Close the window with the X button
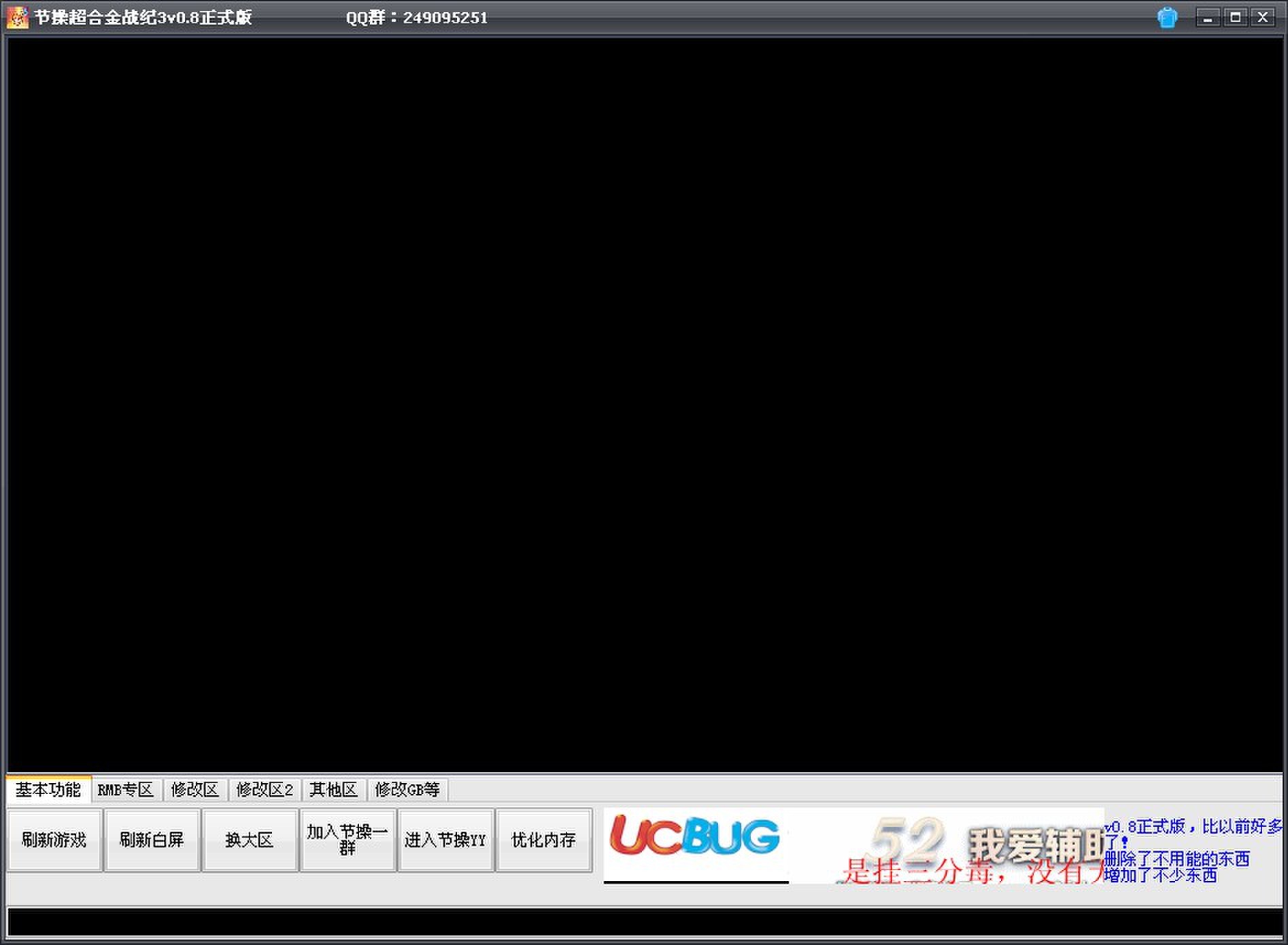The image size is (1288, 945). (1263, 17)
